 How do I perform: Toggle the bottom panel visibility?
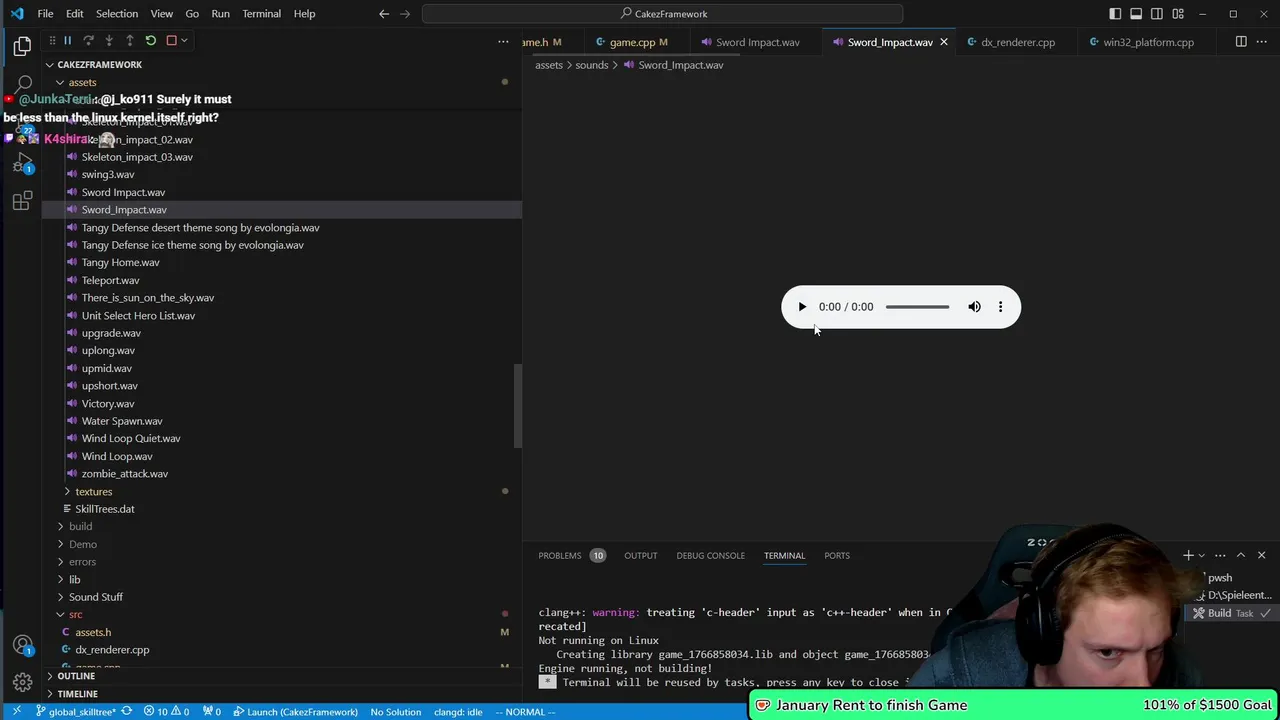(1136, 14)
